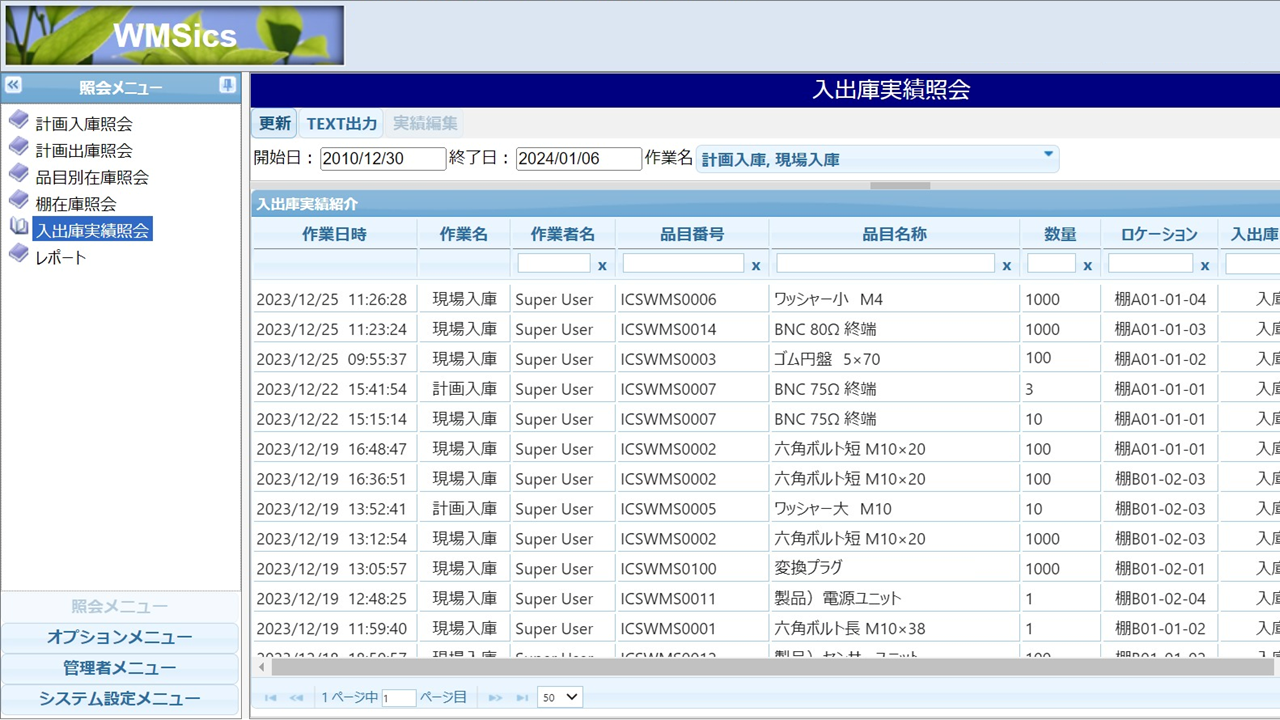
Task: Clear the ロケーション filter with its x icon
Action: point(1205,266)
